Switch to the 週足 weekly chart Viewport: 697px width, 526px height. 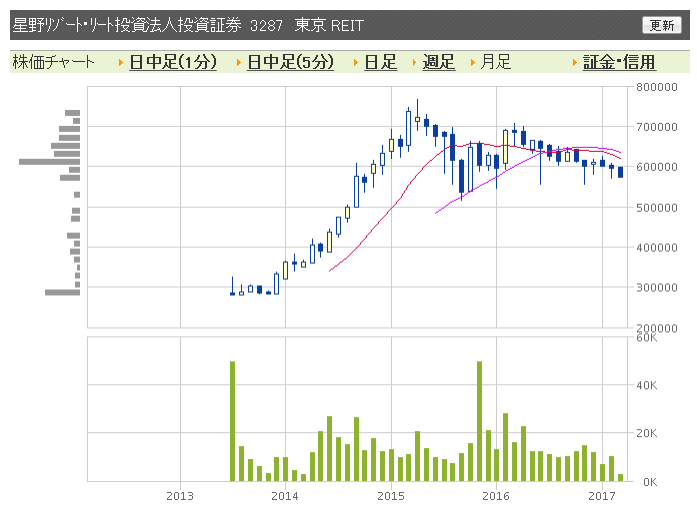(x=439, y=62)
